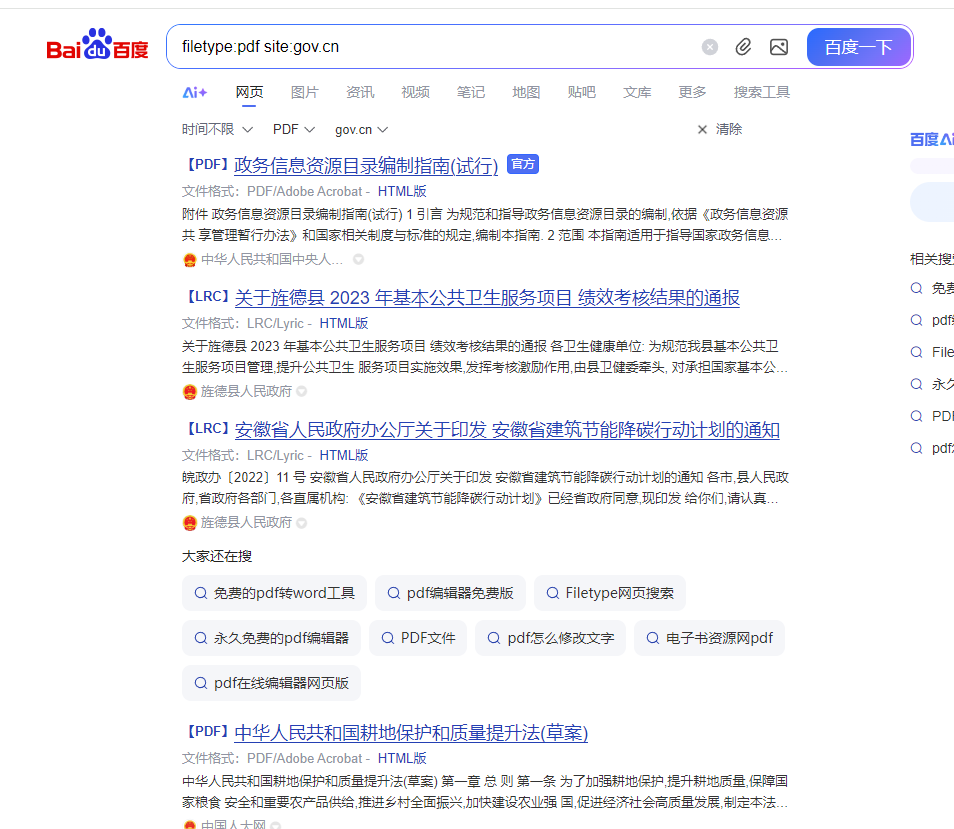Click 清除 to clear filters
The width and height of the screenshot is (954, 829).
720,130
